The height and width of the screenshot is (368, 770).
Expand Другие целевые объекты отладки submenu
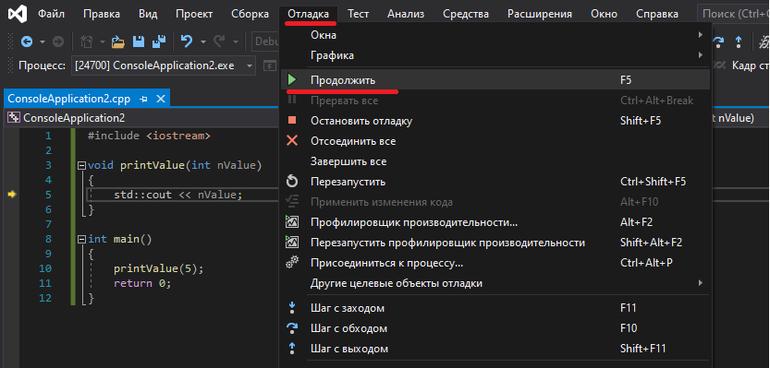point(495,283)
